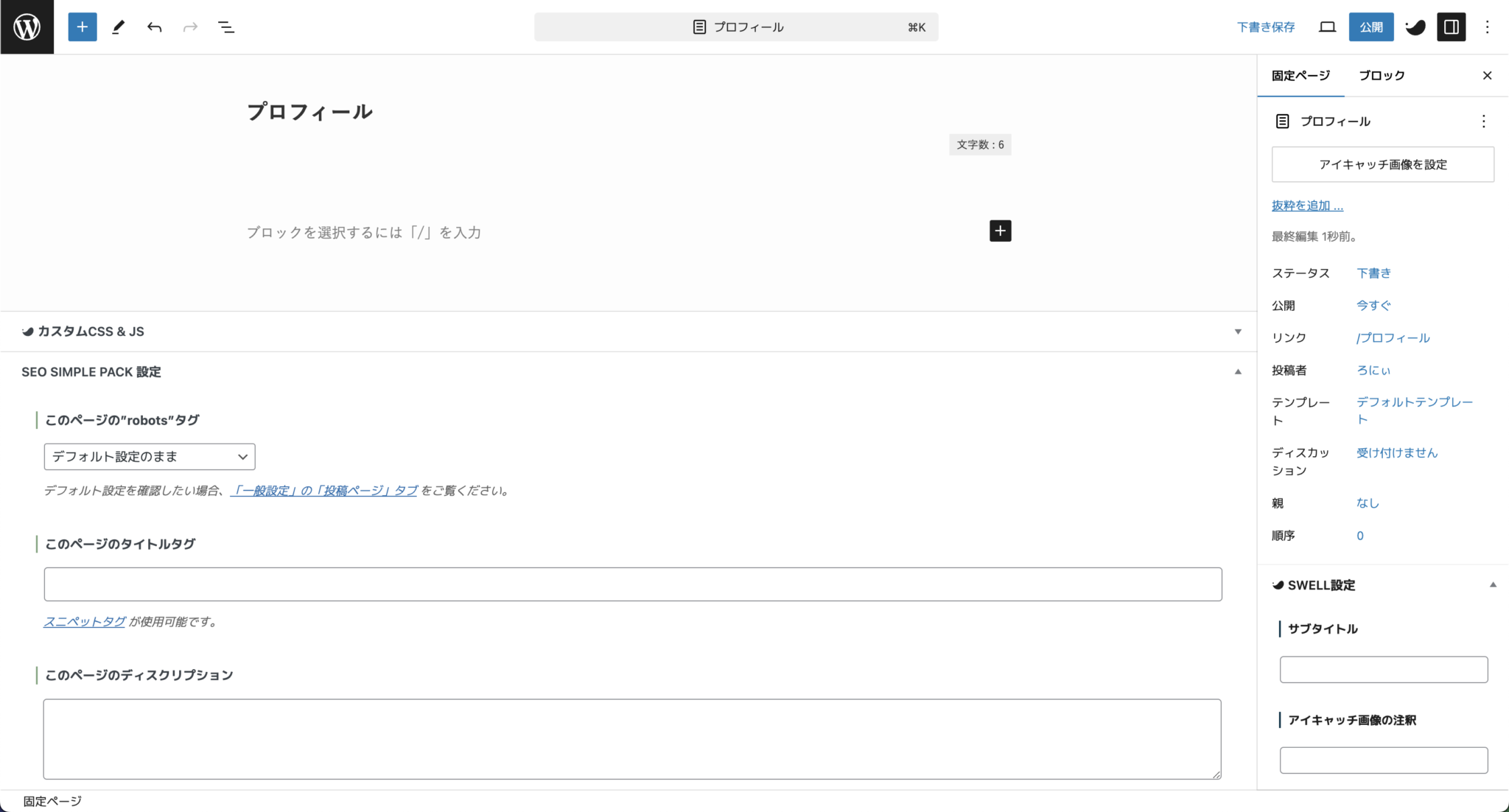The width and height of the screenshot is (1509, 812).
Task: Open the block inserter plus button
Action: tap(82, 27)
